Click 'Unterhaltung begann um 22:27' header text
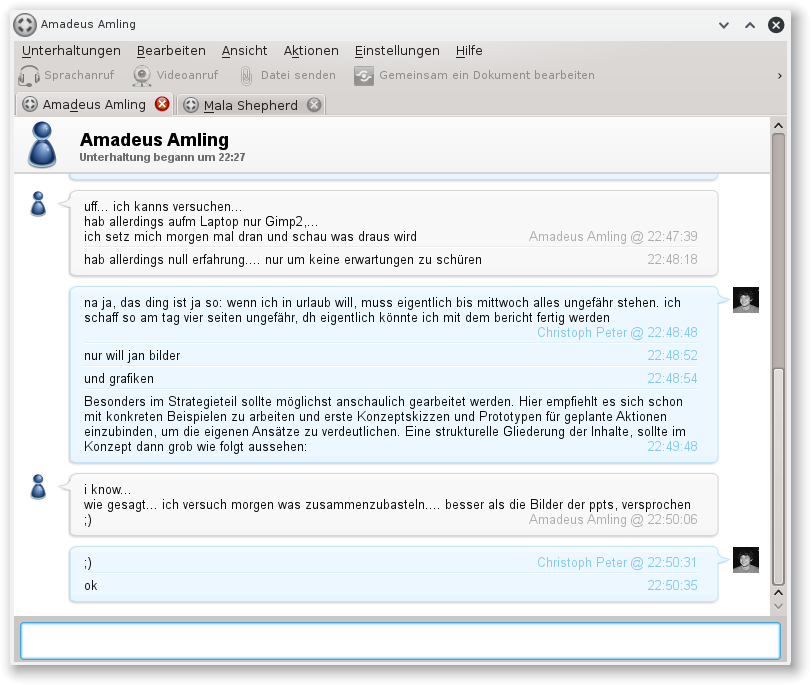This screenshot has width=811, height=685. pos(162,157)
